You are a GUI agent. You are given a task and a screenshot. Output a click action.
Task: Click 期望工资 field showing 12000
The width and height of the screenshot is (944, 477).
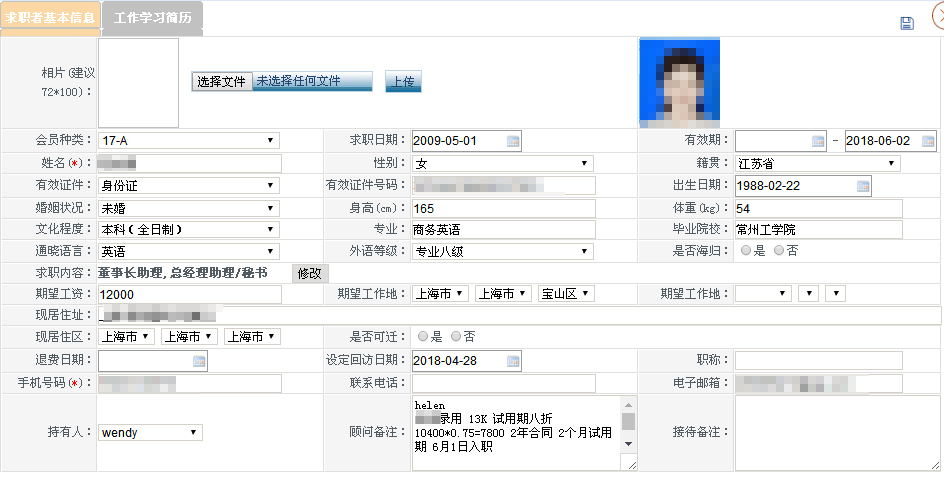(189, 294)
